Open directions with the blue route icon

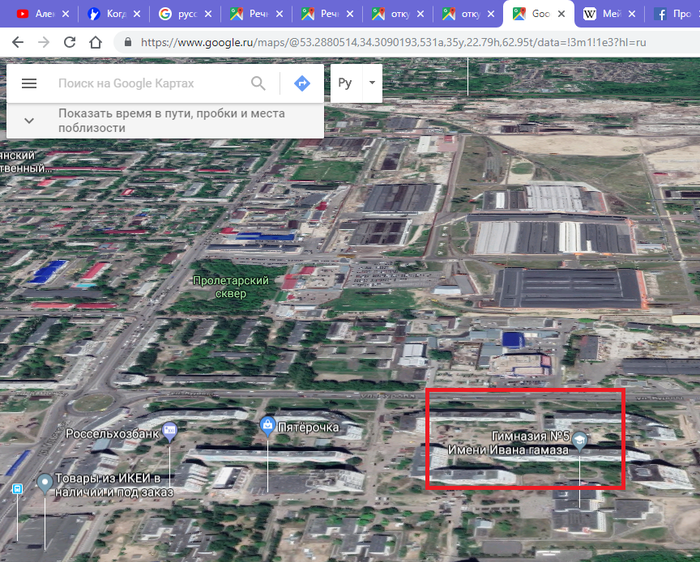pos(302,84)
